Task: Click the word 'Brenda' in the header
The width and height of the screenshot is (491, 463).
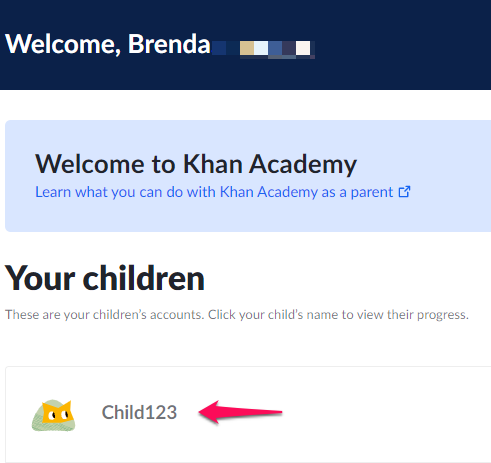Action: click(169, 44)
